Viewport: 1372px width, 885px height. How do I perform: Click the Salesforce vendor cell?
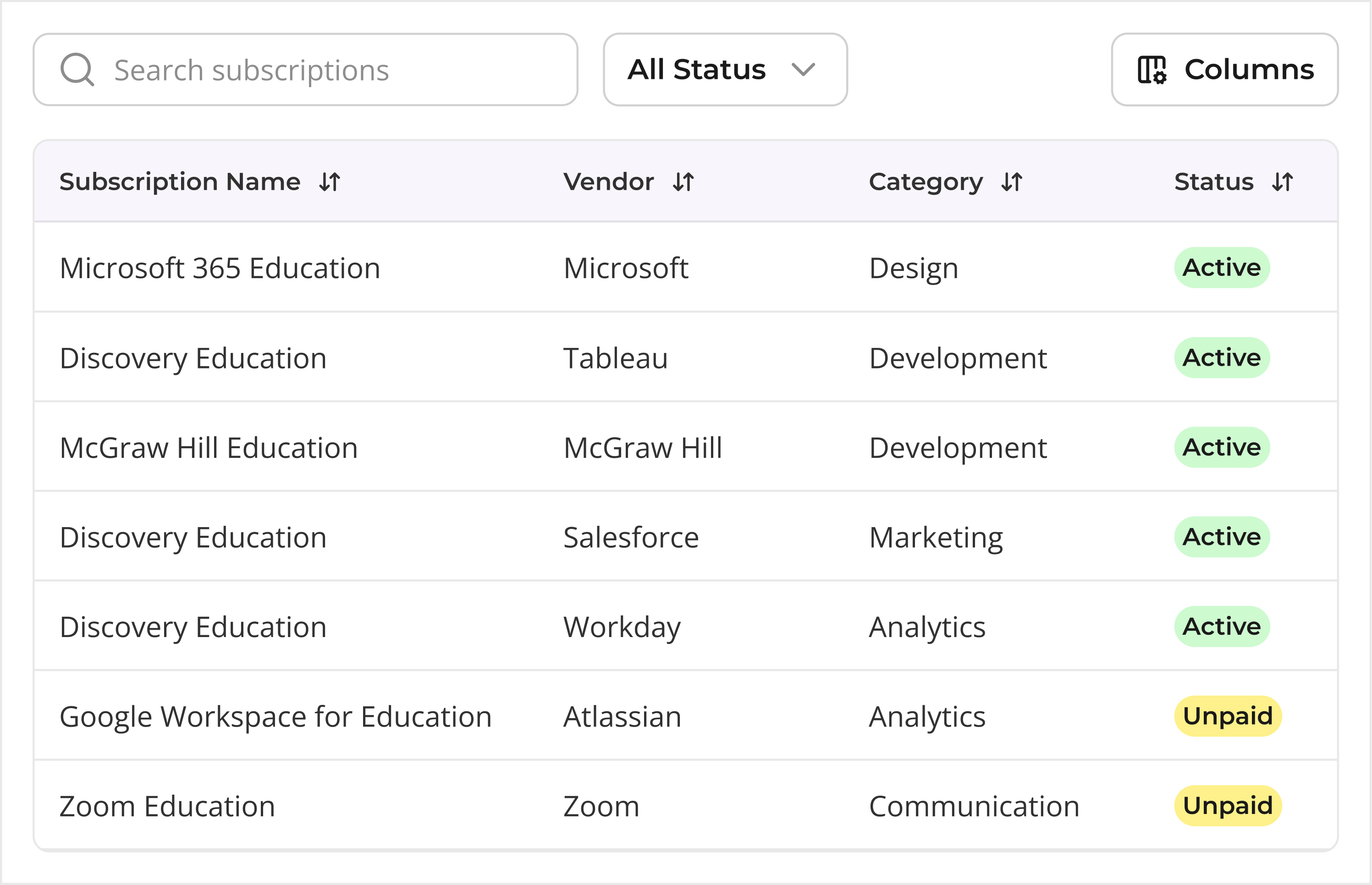point(631,537)
